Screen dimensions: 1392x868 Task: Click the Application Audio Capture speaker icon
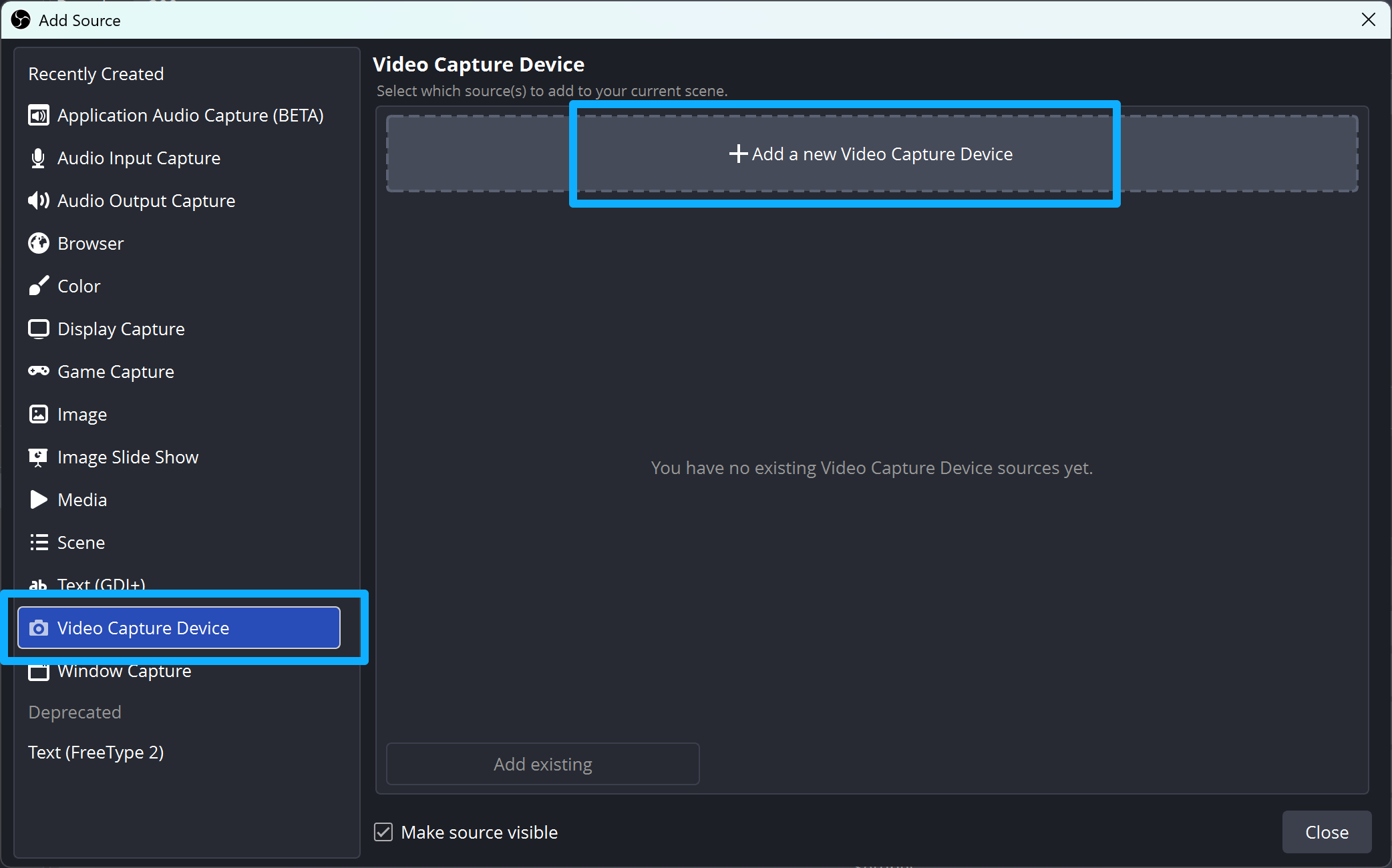tap(39, 116)
